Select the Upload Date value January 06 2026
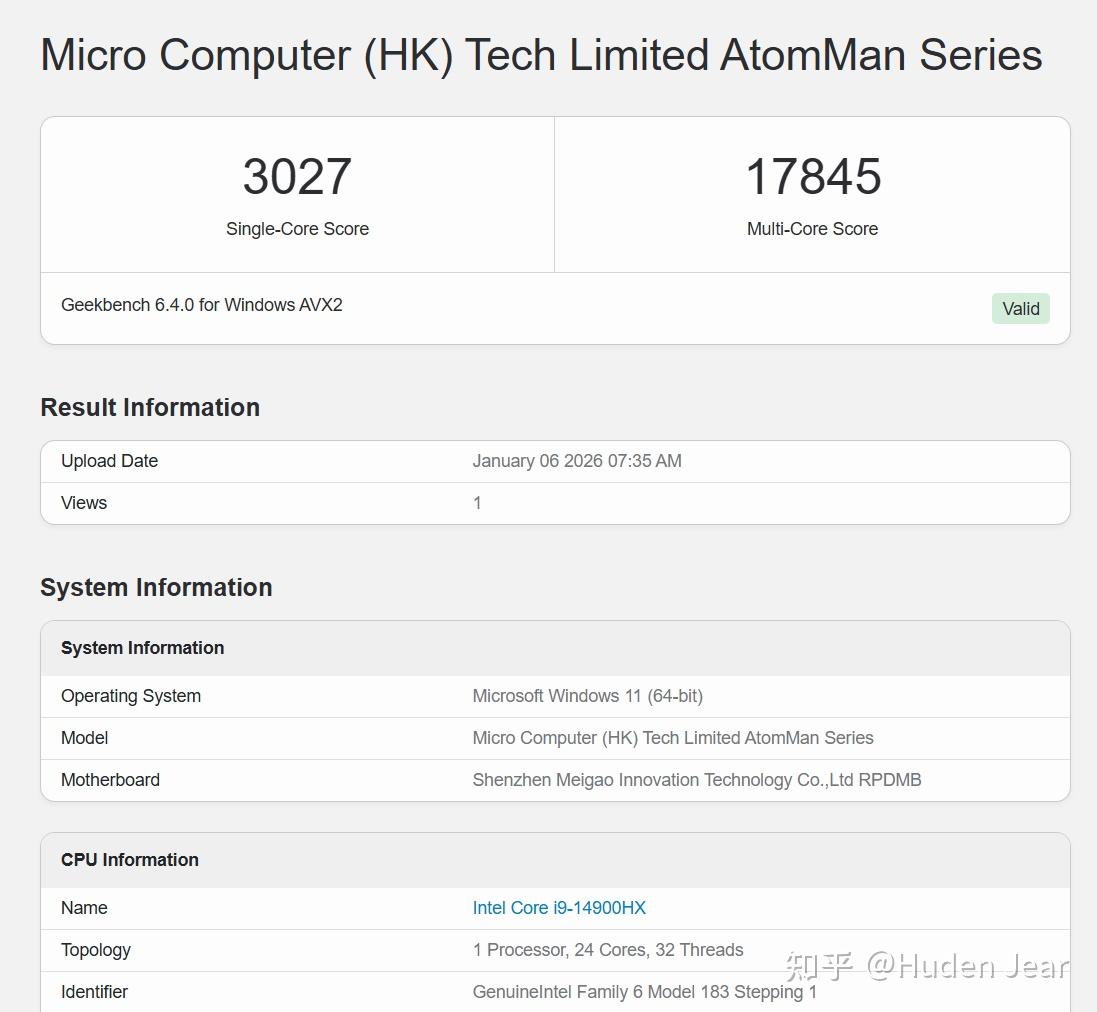The height and width of the screenshot is (1012, 1097). coord(577,461)
